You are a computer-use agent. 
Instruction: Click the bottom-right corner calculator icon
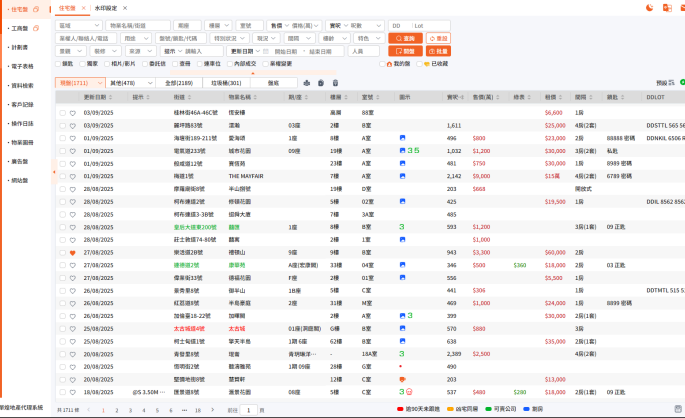click(678, 409)
